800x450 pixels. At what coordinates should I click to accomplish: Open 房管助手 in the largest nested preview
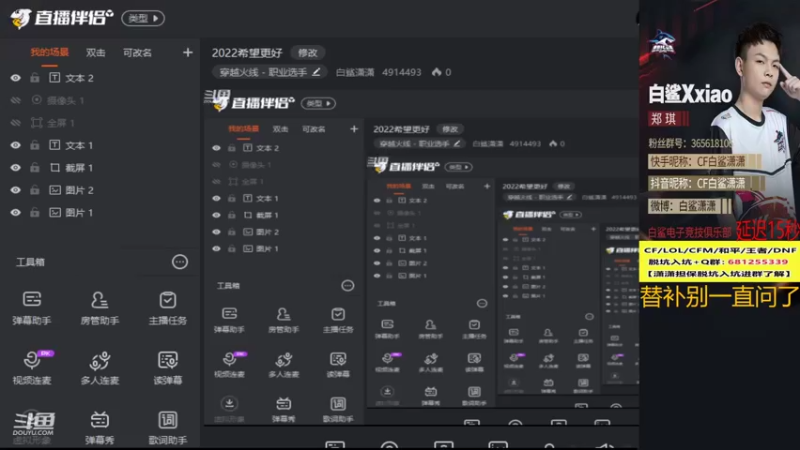[x=284, y=320]
